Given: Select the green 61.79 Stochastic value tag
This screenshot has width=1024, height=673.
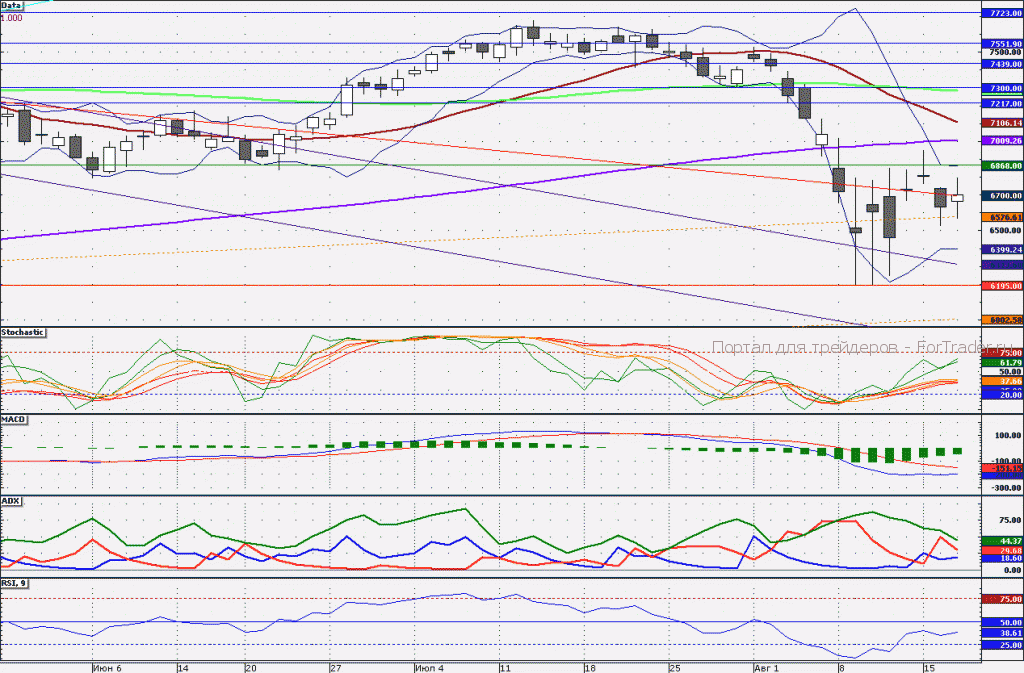Looking at the screenshot, I should pyautogui.click(x=1002, y=362).
